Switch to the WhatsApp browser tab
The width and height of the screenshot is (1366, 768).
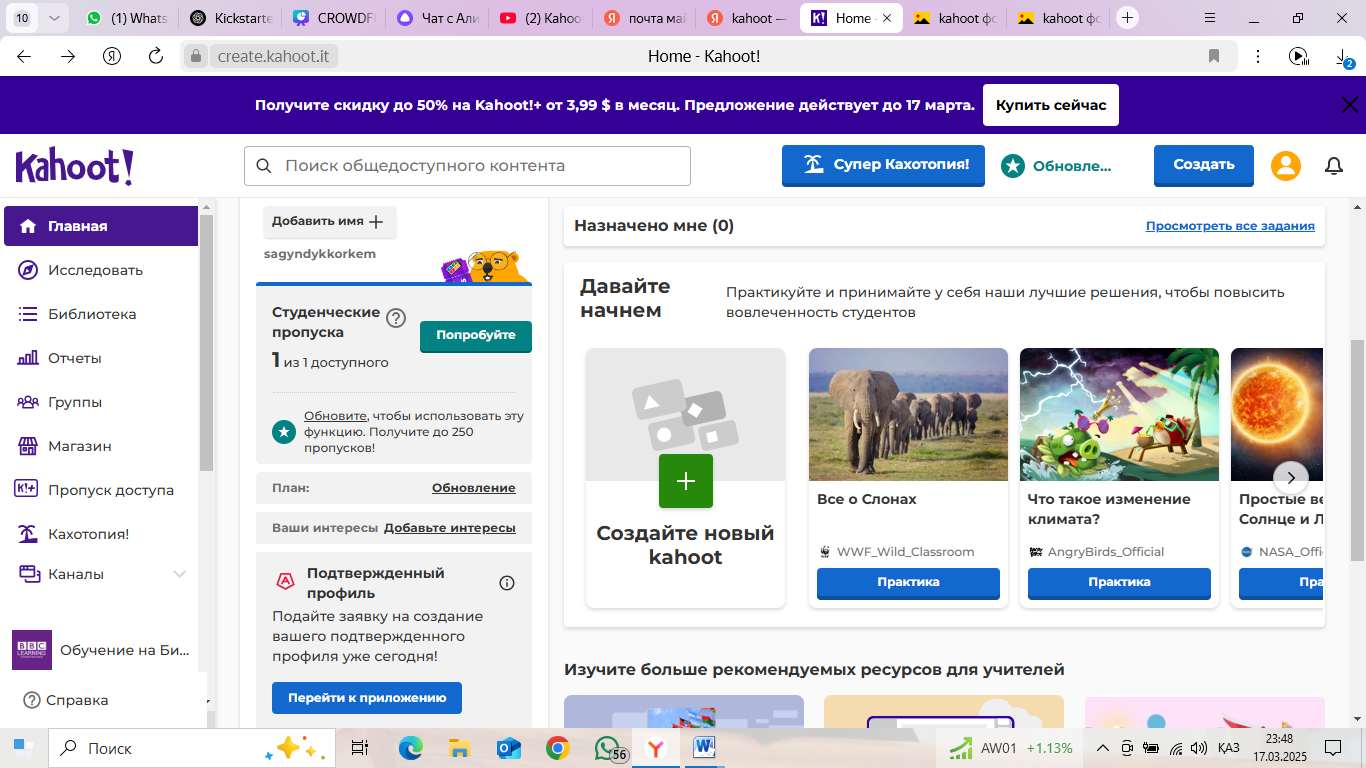pyautogui.click(x=127, y=18)
